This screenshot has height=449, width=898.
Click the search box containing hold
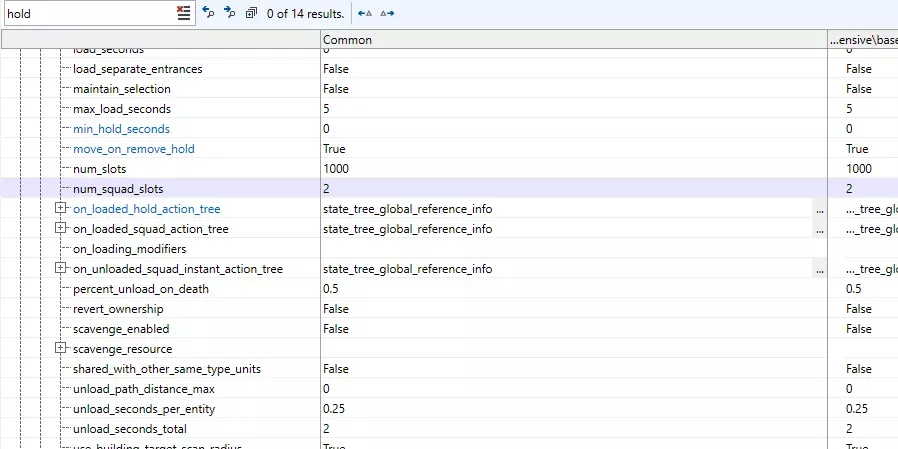[88, 13]
